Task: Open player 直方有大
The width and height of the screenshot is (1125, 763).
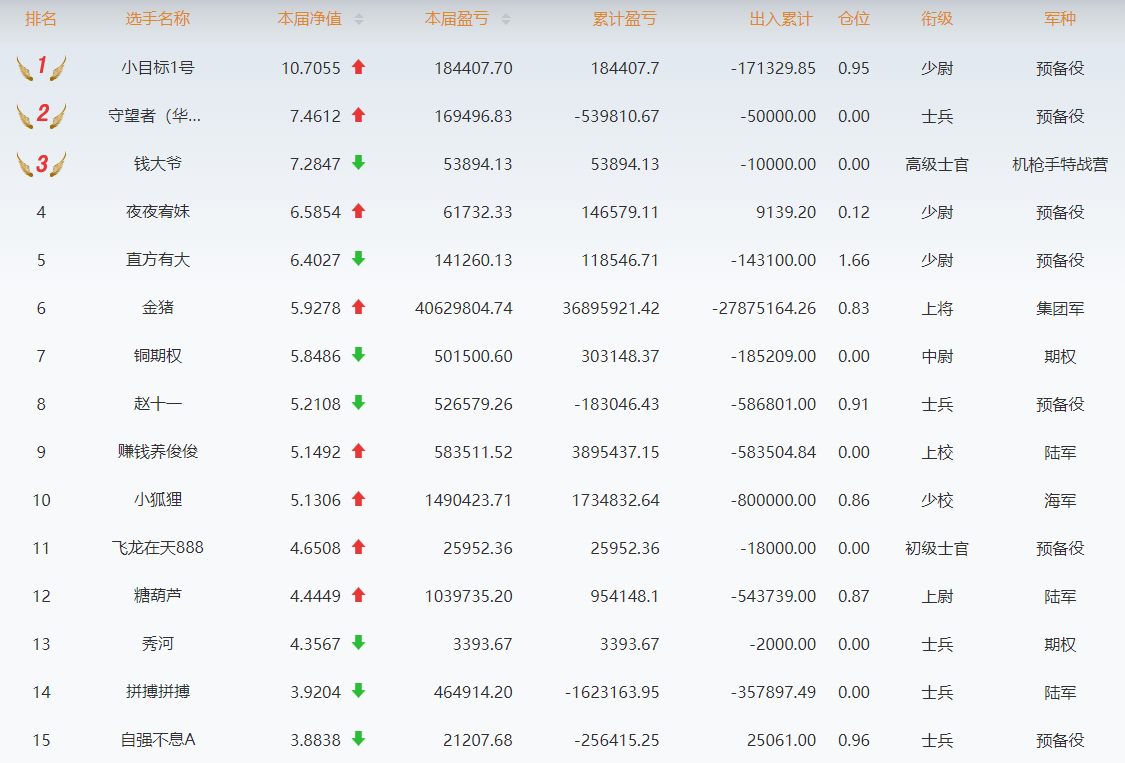Action: pos(158,260)
